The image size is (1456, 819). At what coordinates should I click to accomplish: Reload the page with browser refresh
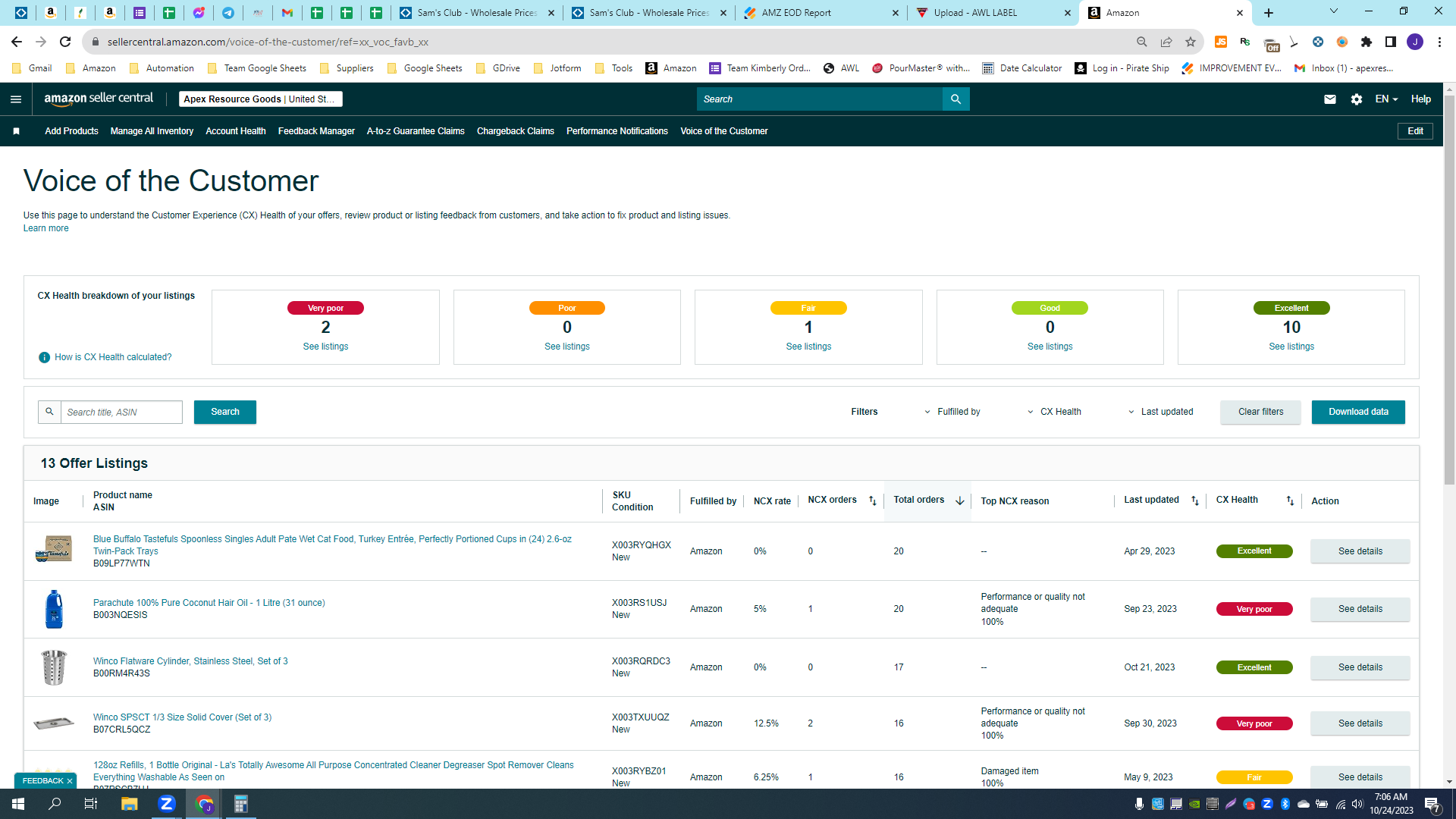(65, 42)
